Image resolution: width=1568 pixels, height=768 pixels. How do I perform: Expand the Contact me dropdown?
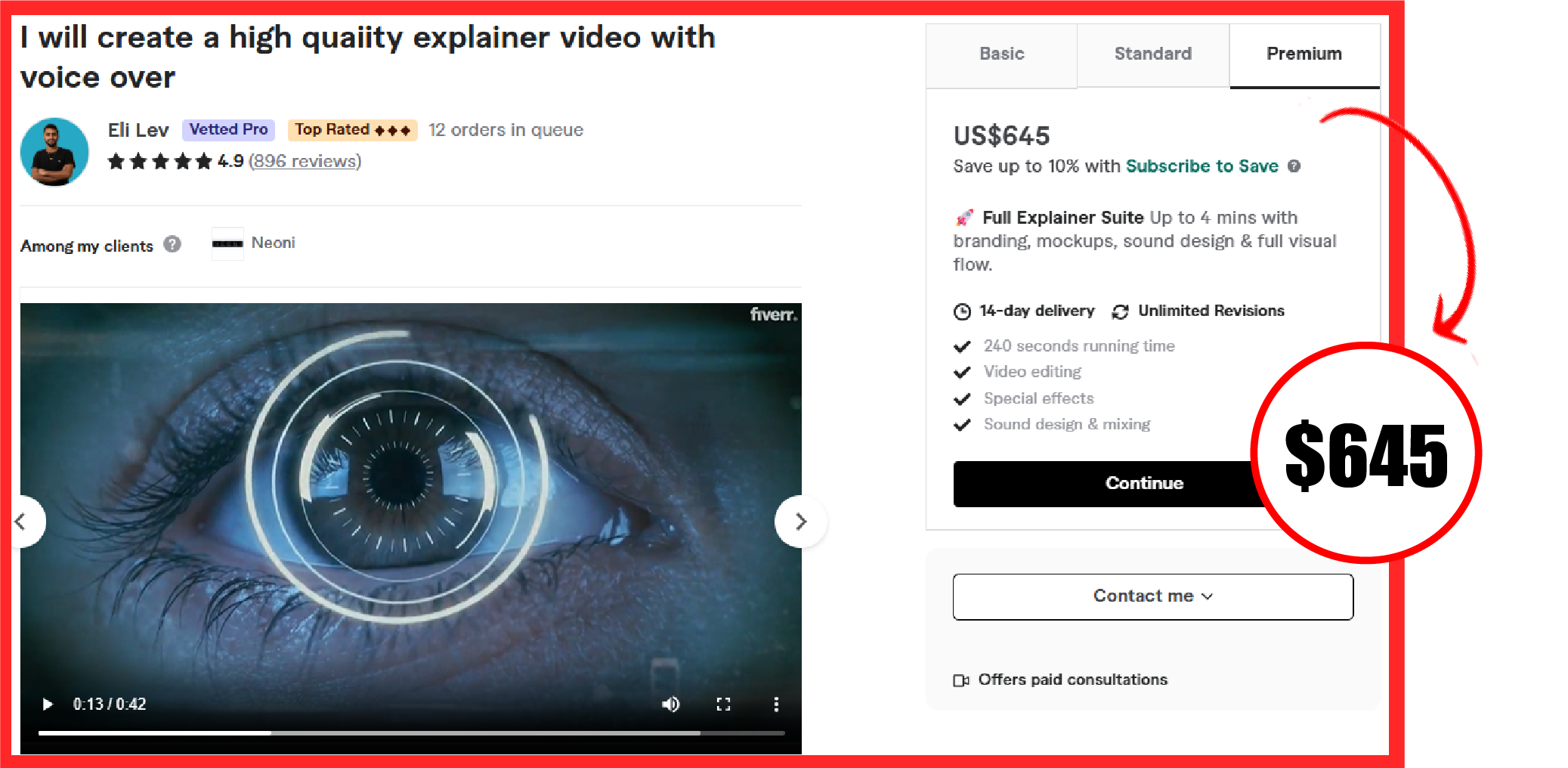coord(1152,596)
